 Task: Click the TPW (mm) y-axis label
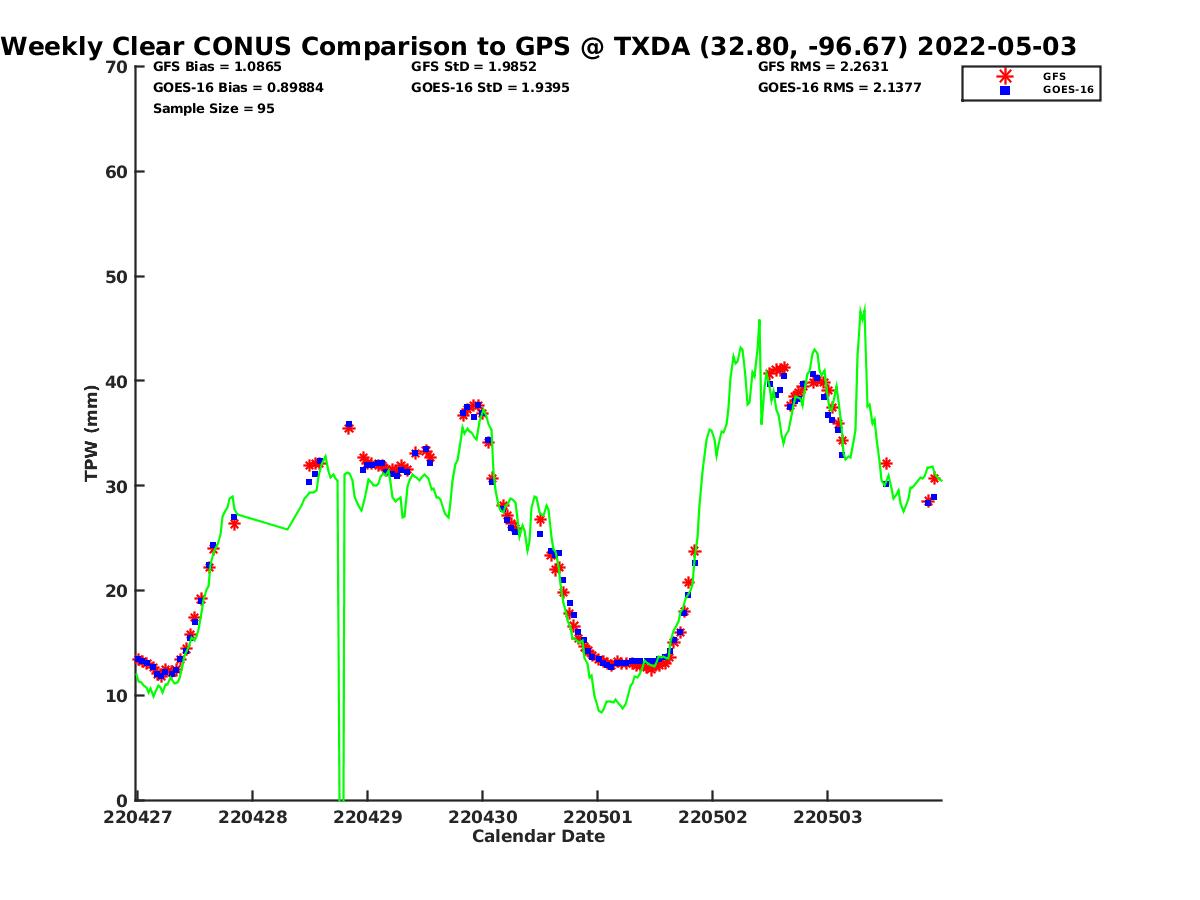(92, 433)
